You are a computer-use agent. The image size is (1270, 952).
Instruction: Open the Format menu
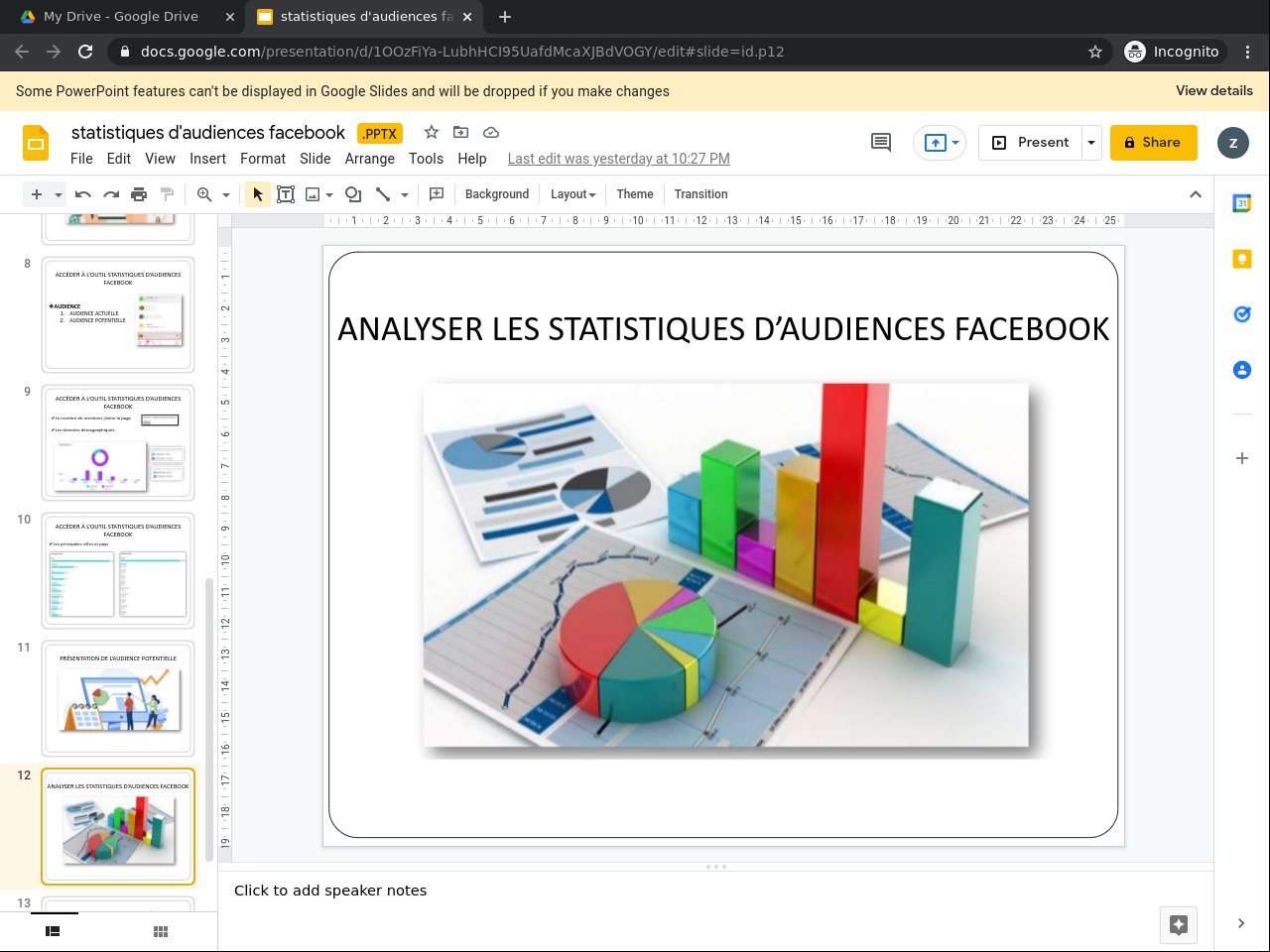pos(263,159)
